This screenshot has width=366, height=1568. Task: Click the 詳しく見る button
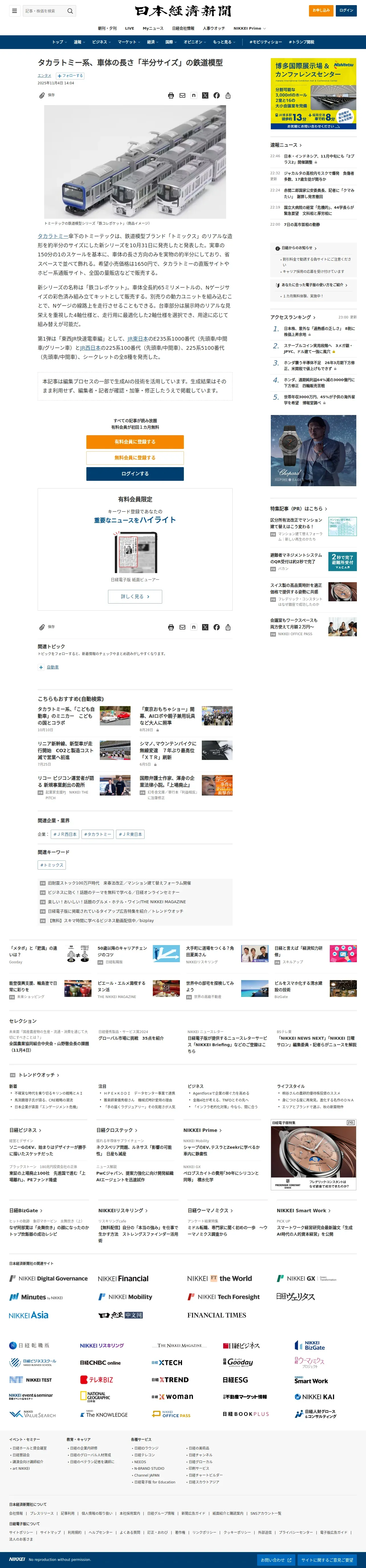135,596
